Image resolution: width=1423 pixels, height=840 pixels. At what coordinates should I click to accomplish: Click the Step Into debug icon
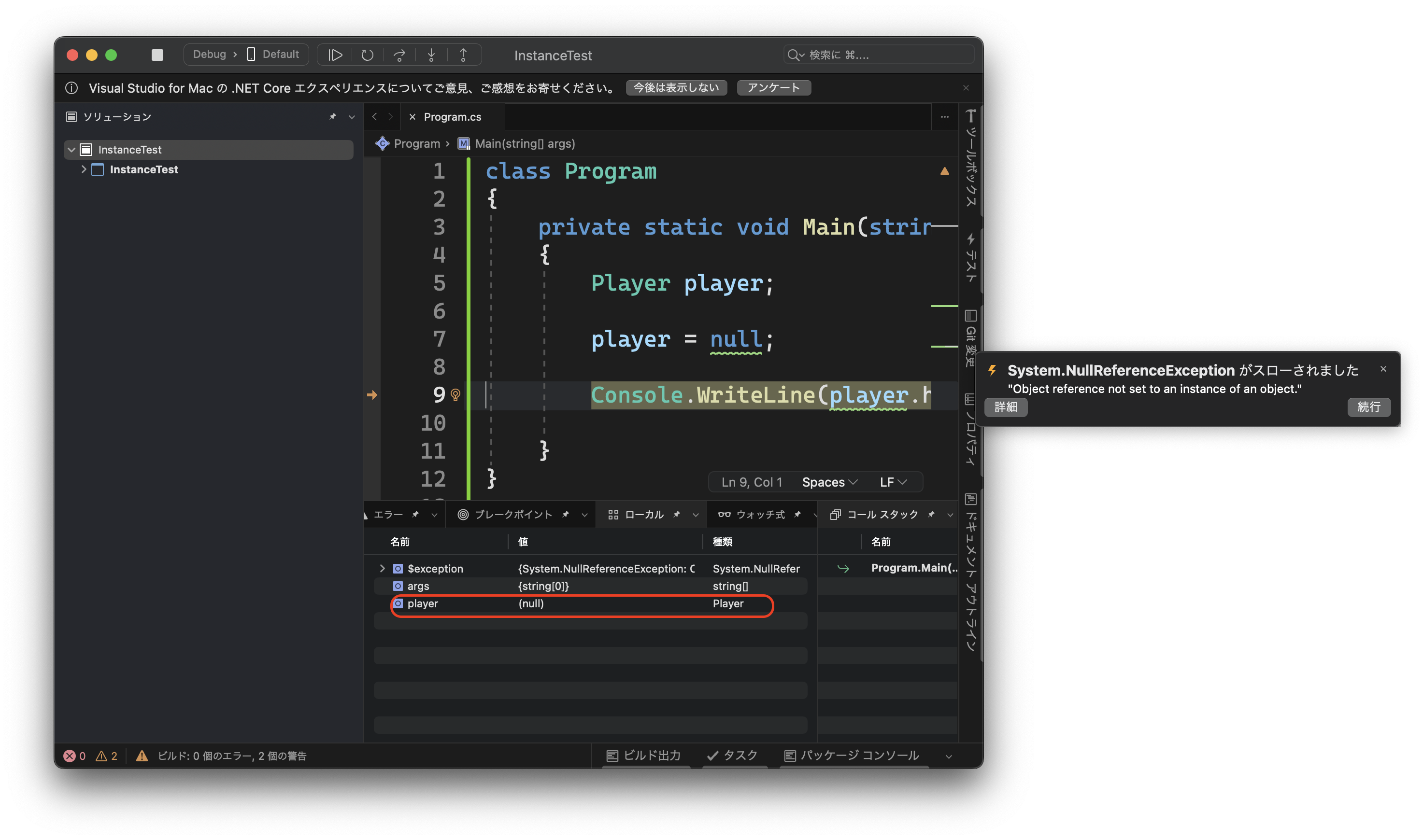tap(431, 55)
